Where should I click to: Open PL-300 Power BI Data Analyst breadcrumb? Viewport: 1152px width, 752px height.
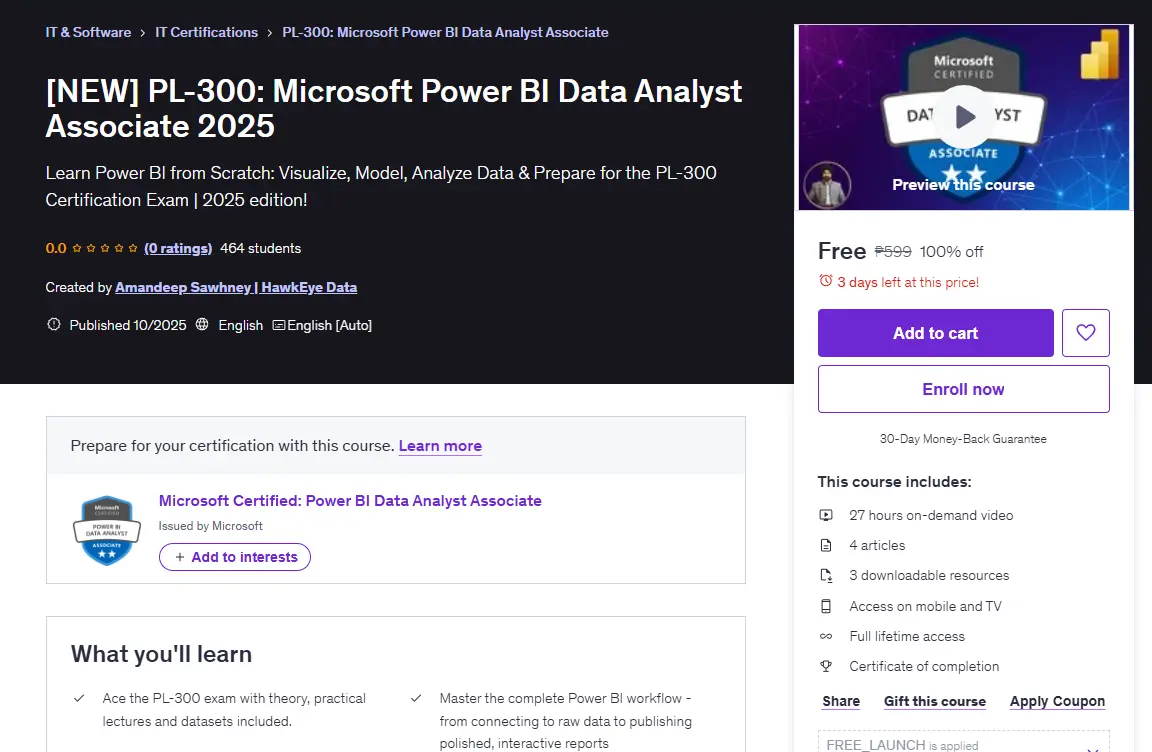(445, 32)
